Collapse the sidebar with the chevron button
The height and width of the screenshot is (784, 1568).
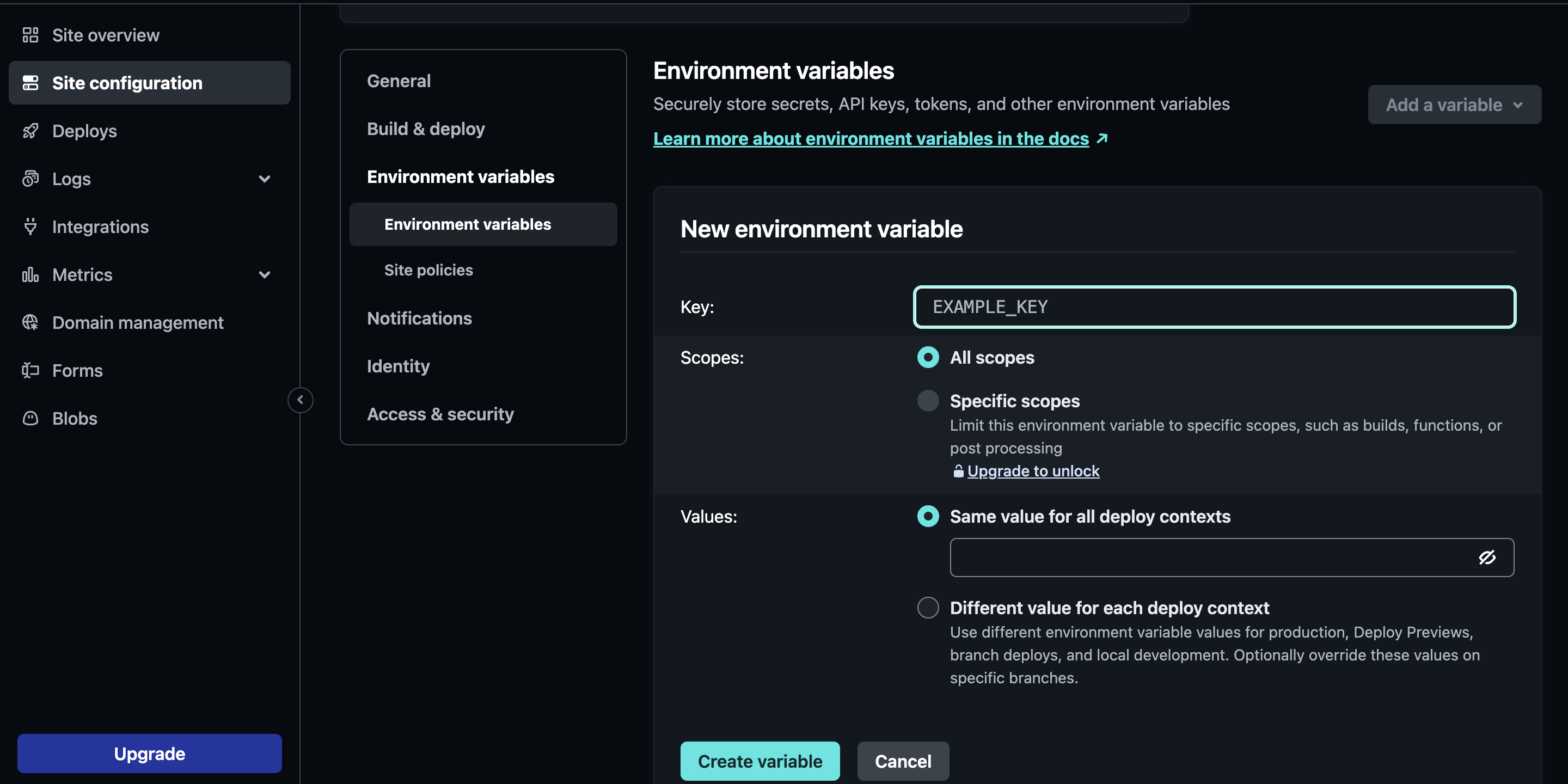300,400
